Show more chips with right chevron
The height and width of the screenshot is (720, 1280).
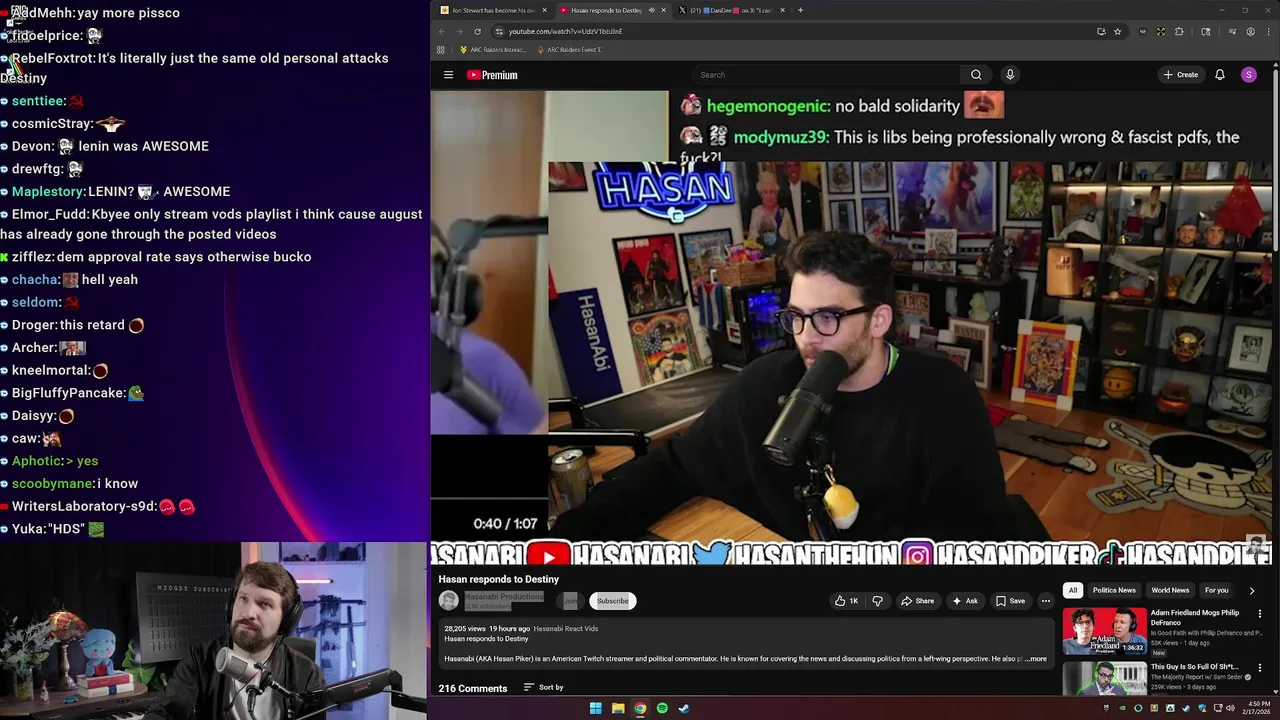[1251, 590]
